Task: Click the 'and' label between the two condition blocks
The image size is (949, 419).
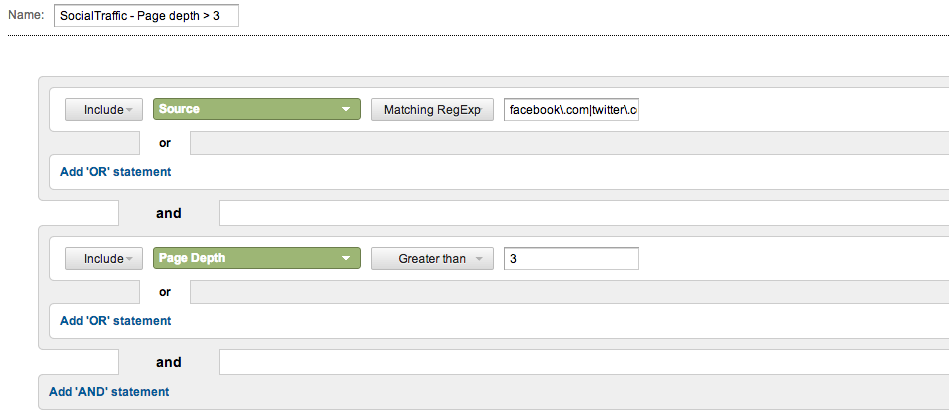Action: (x=168, y=213)
